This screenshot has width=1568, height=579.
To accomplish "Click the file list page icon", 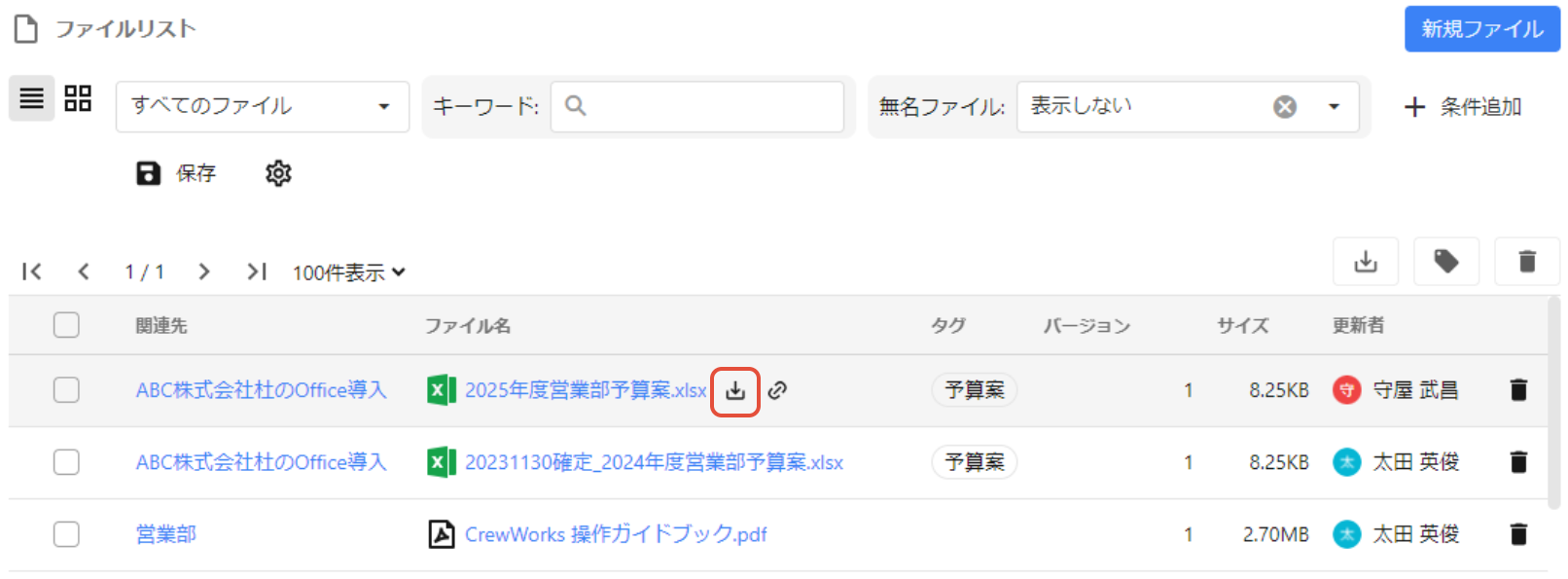I will tap(26, 29).
